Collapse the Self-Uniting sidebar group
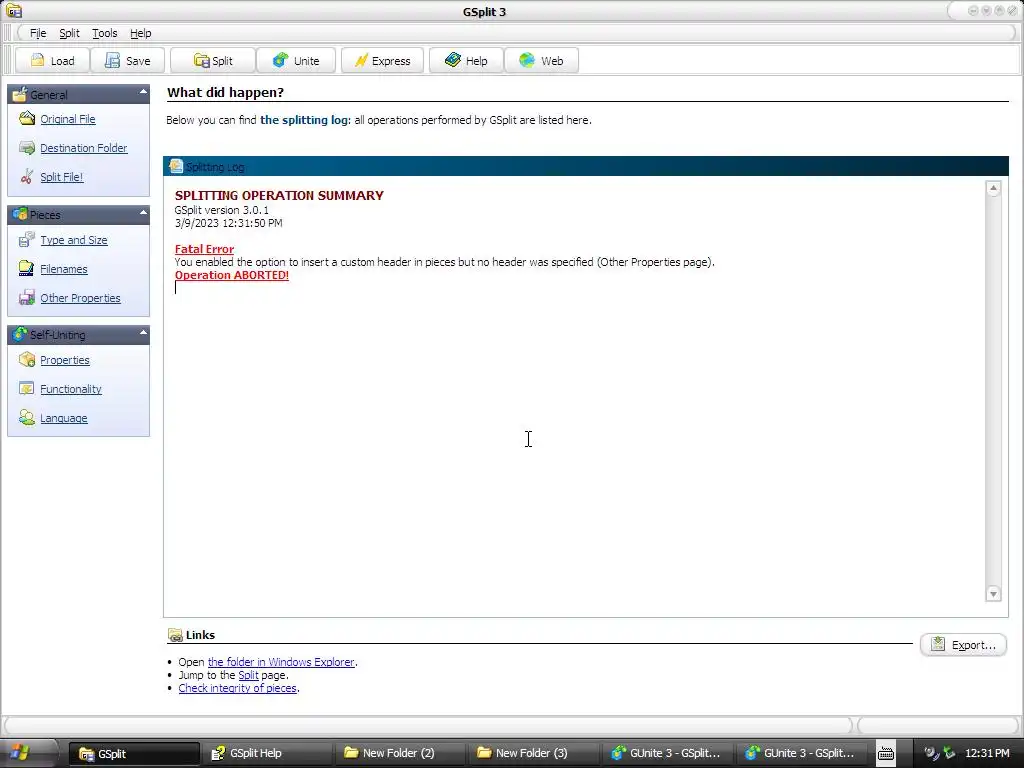The height and width of the screenshot is (768, 1024). tap(143, 333)
